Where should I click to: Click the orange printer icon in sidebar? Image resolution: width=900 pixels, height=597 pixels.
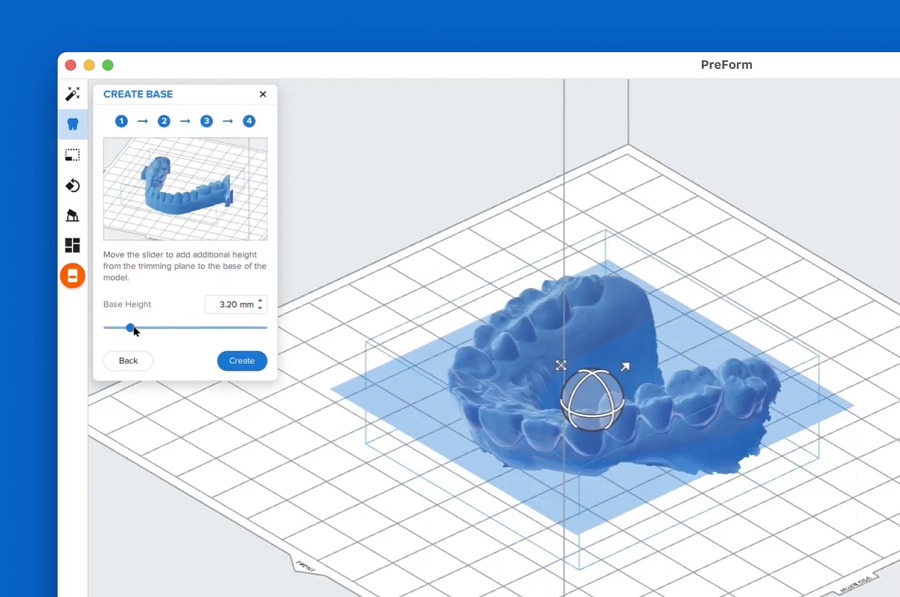72,276
